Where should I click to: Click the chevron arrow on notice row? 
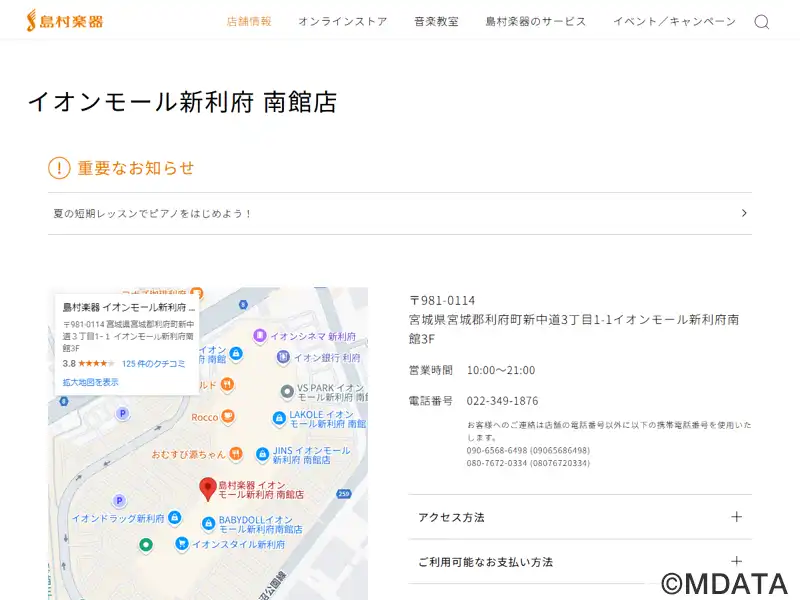coord(744,213)
